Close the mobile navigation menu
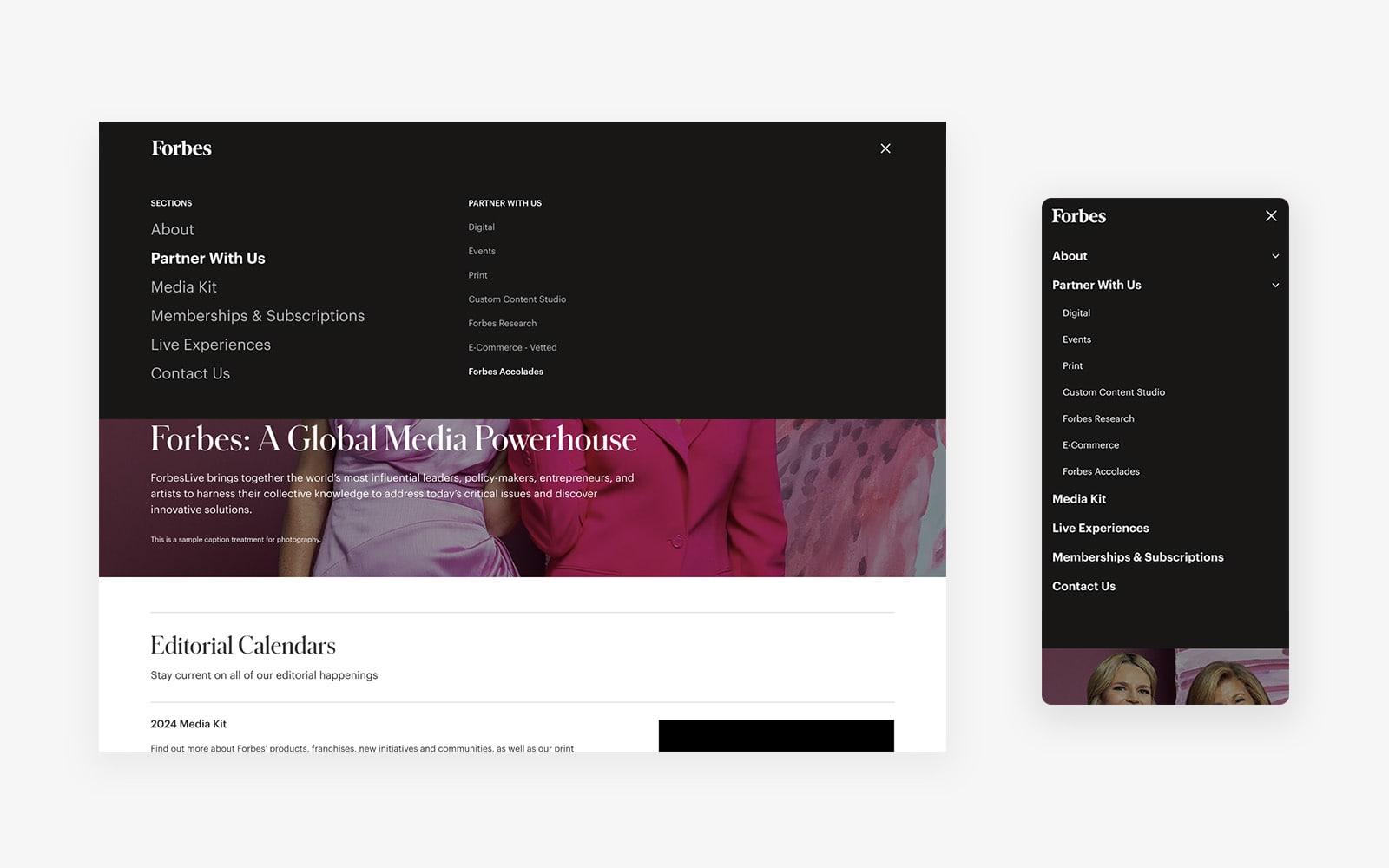Image resolution: width=1389 pixels, height=868 pixels. tap(1271, 216)
